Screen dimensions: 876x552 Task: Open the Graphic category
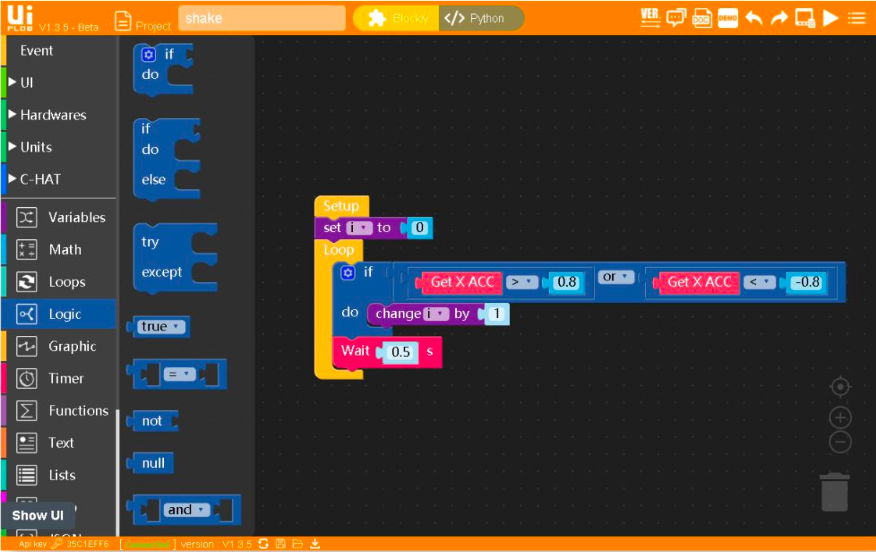pyautogui.click(x=60, y=346)
